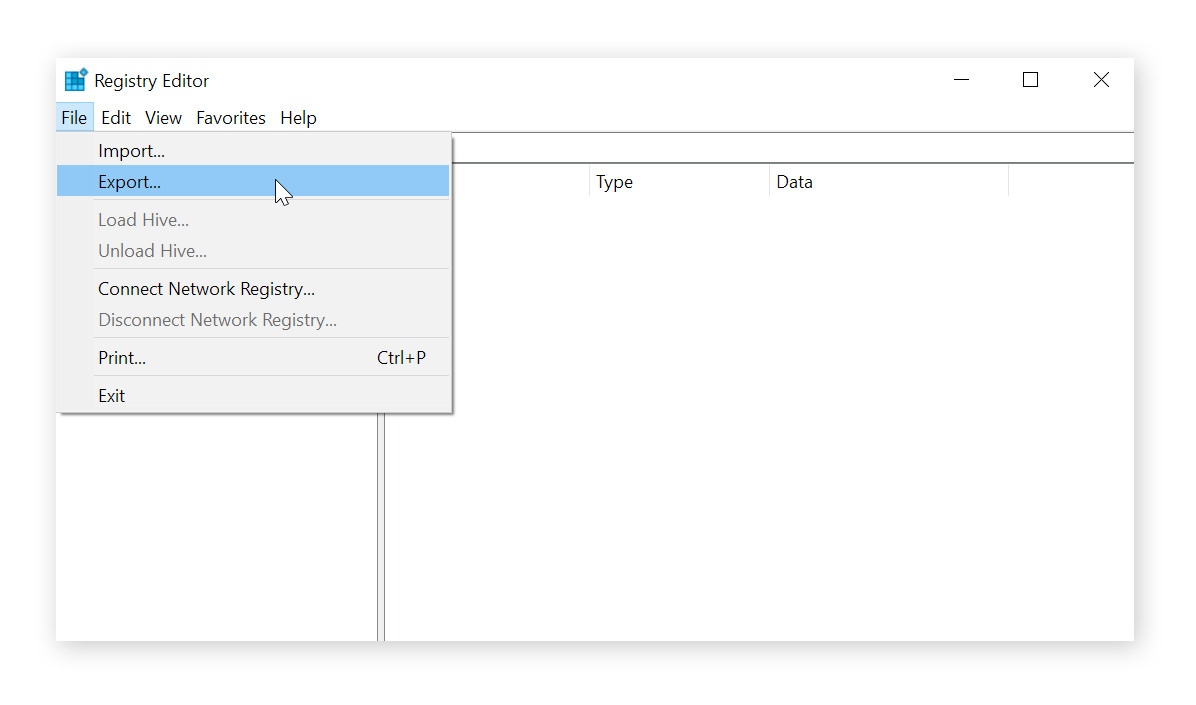Sort values by the Data column

[794, 181]
